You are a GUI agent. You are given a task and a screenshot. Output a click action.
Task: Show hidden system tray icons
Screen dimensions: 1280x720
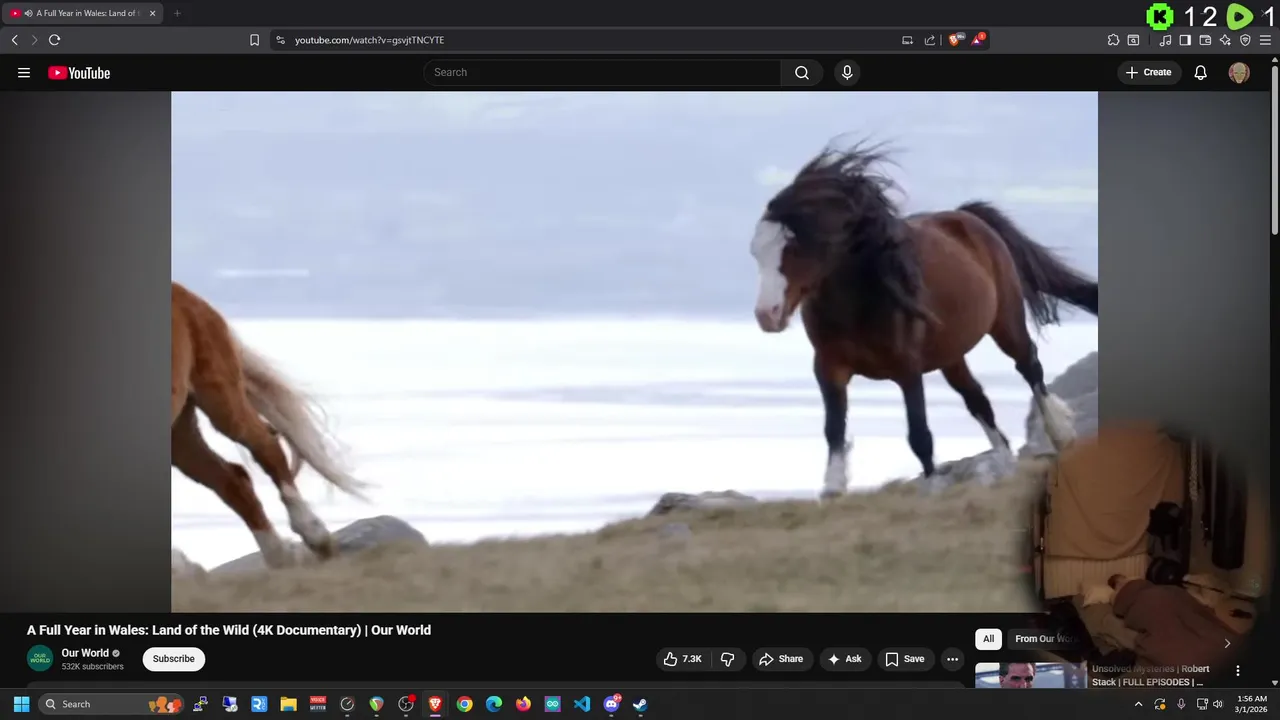tap(1138, 704)
